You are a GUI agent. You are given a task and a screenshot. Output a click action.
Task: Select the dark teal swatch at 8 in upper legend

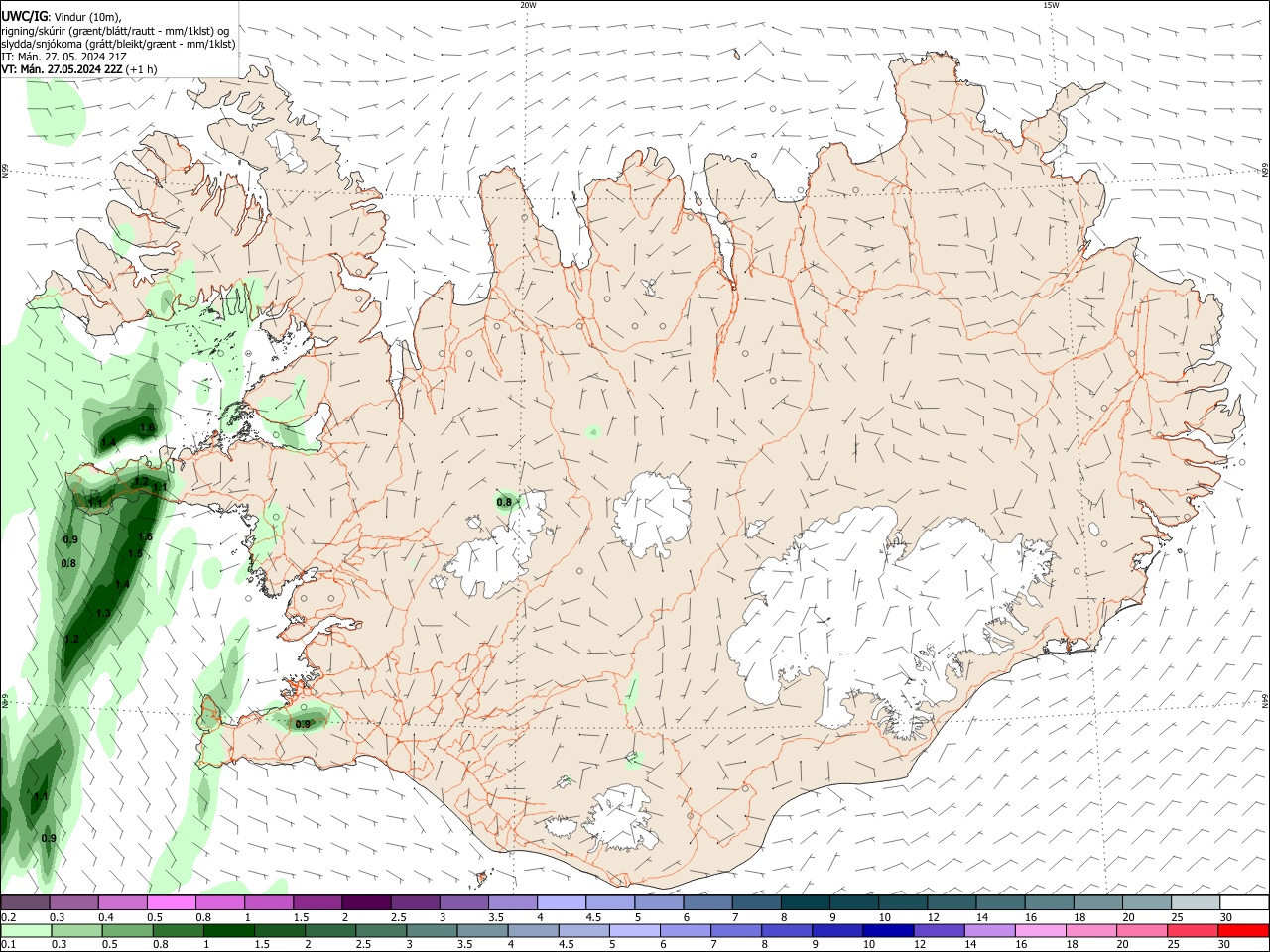click(x=804, y=902)
